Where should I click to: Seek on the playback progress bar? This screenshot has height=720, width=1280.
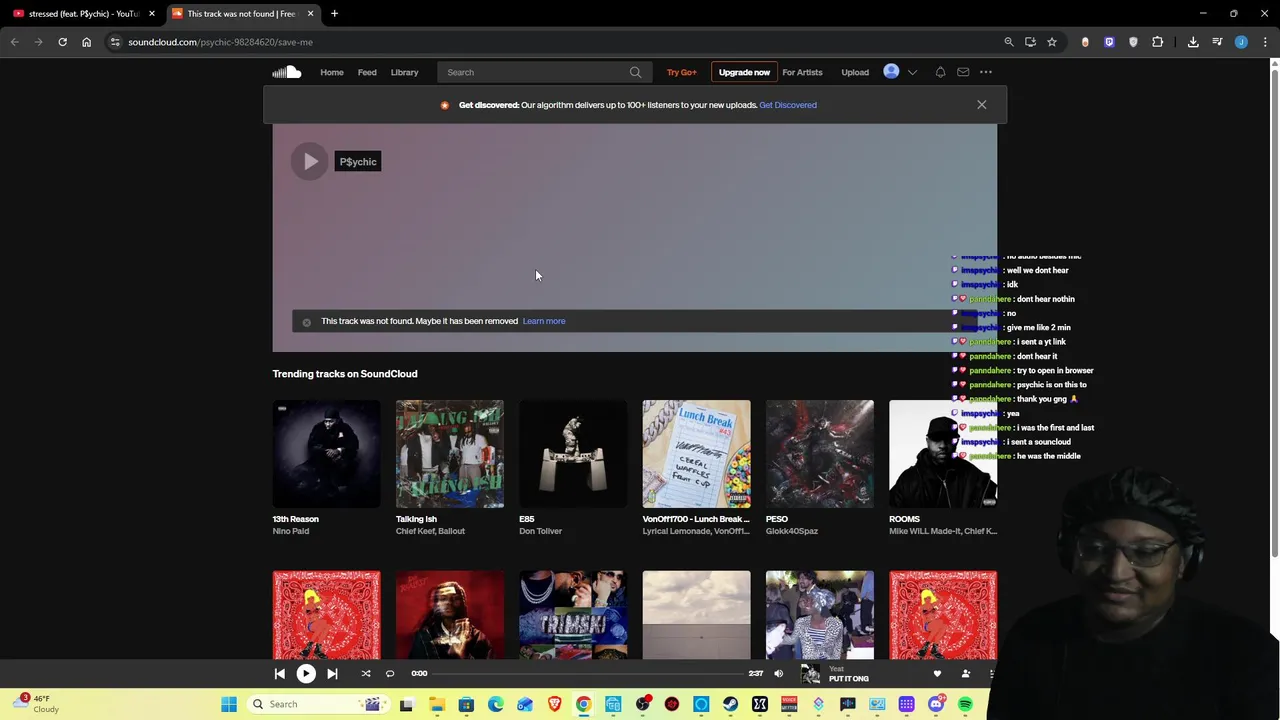588,674
